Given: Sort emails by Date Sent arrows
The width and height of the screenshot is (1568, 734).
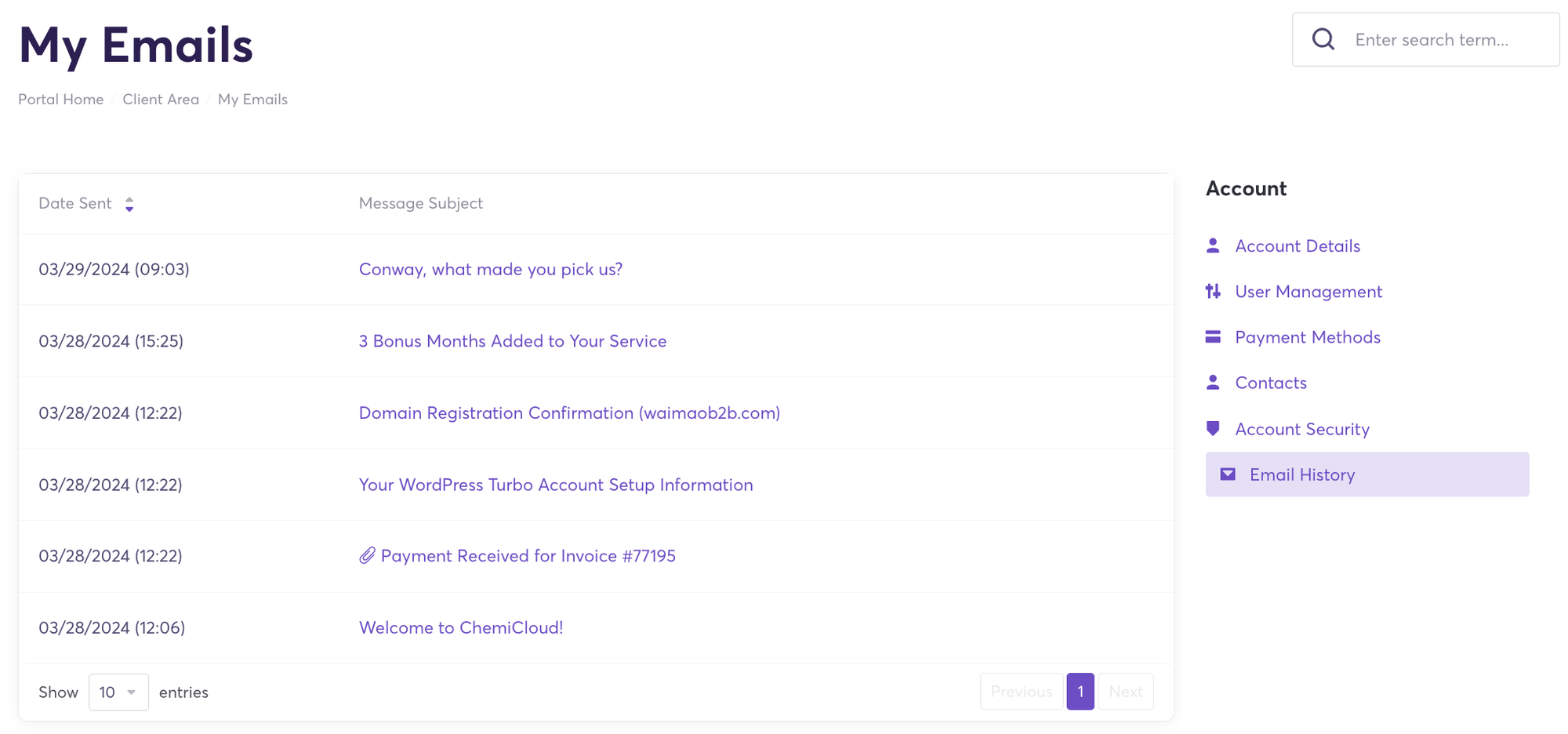Looking at the screenshot, I should pos(129,204).
